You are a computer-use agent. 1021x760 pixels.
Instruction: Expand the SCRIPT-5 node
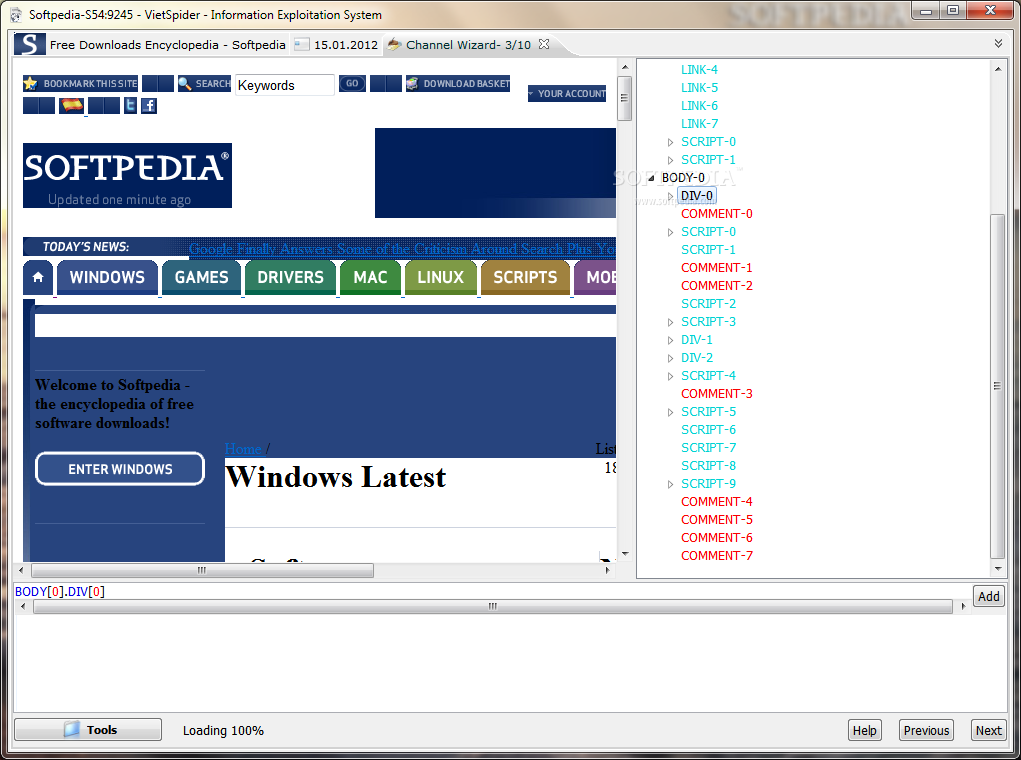pos(670,412)
